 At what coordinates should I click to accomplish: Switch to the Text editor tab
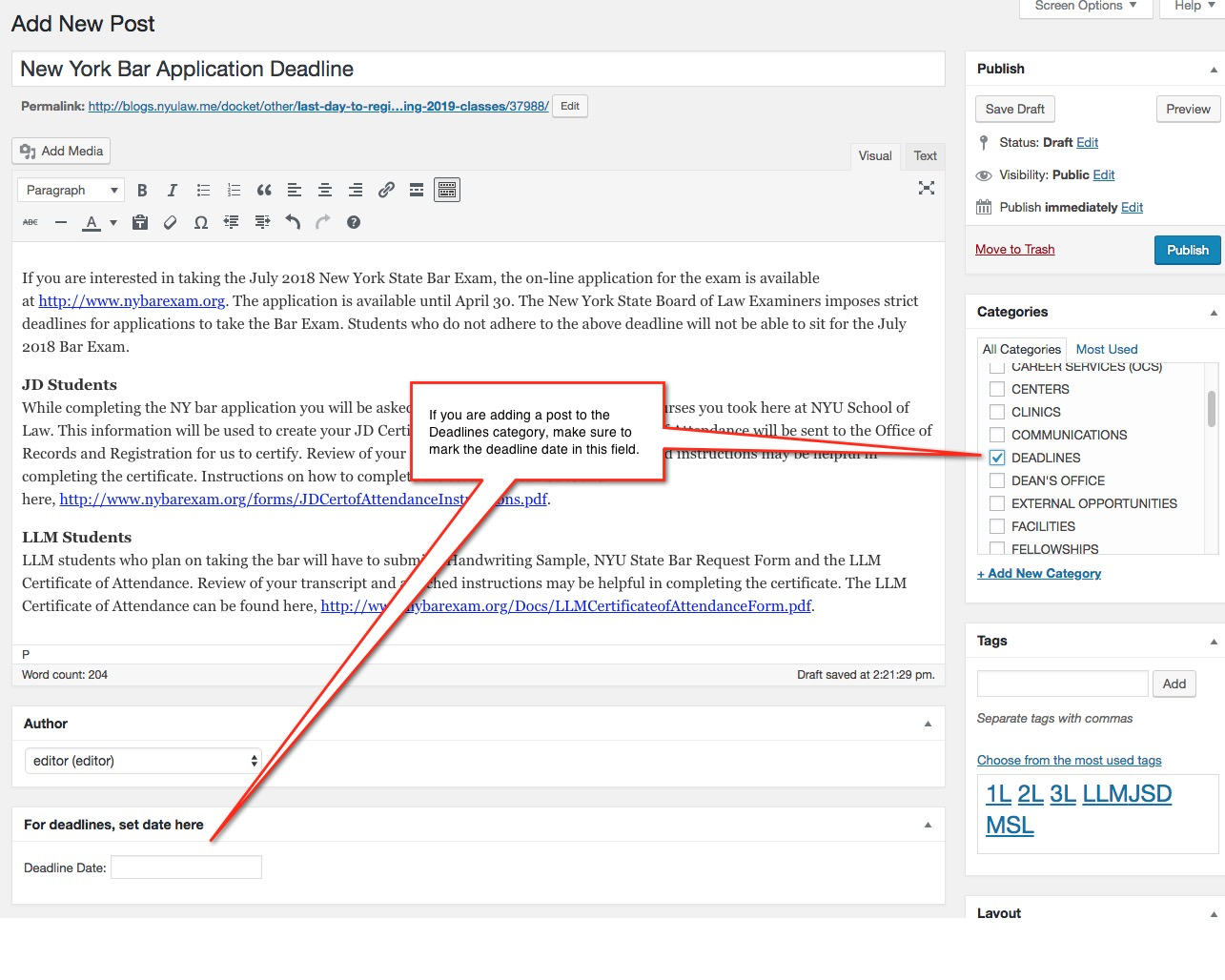tap(924, 155)
